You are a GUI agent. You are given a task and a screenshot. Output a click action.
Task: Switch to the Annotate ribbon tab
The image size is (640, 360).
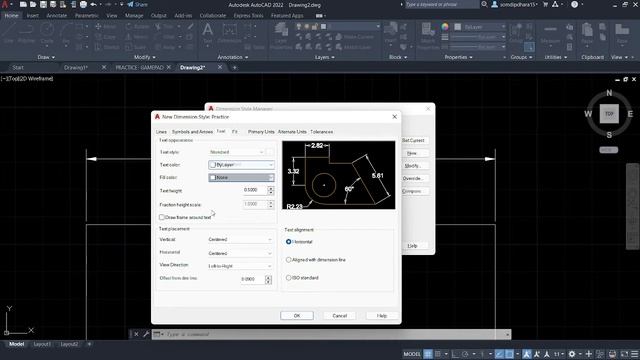coord(56,16)
